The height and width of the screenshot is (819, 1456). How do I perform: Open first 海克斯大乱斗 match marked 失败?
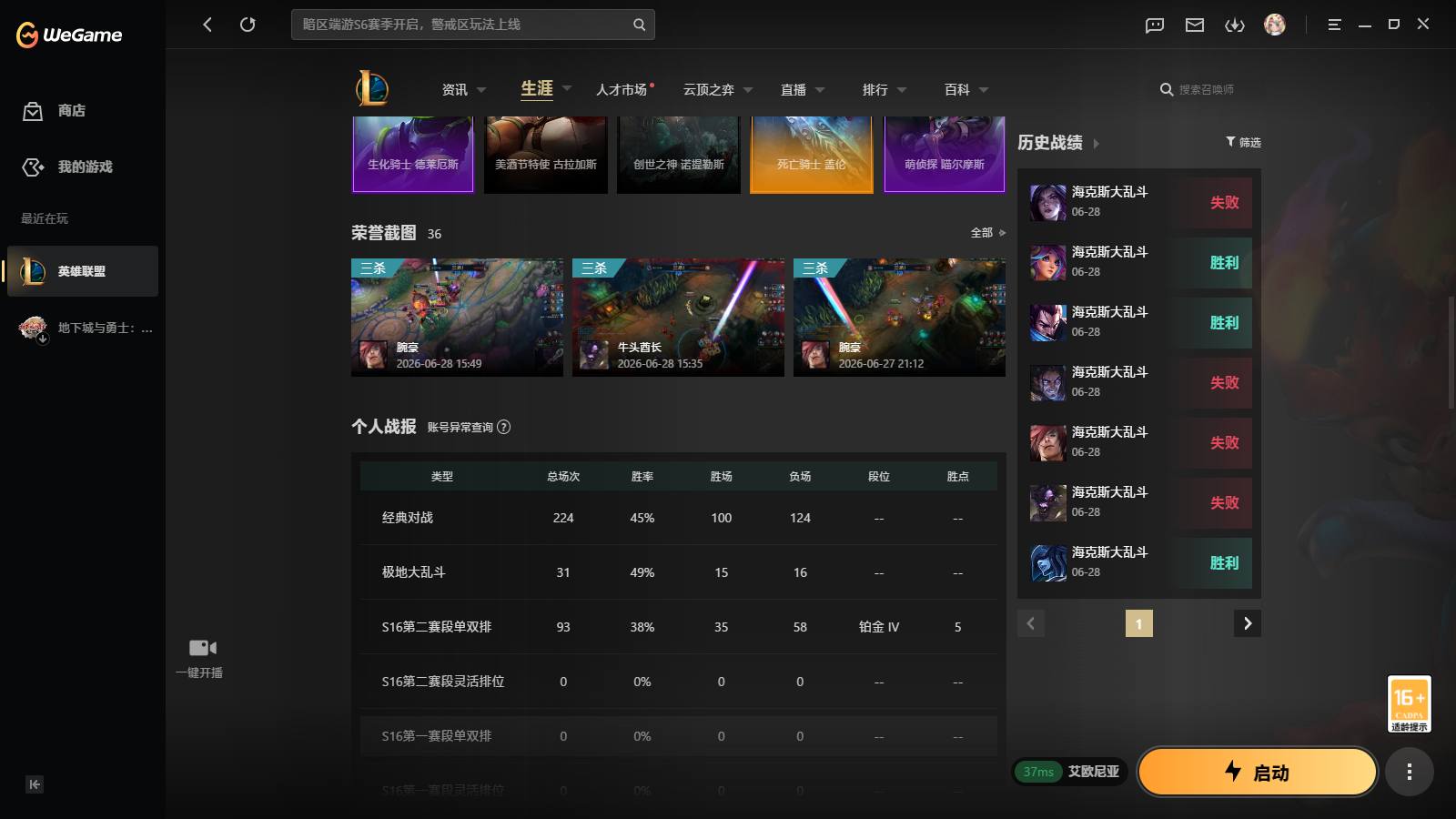pos(1139,202)
